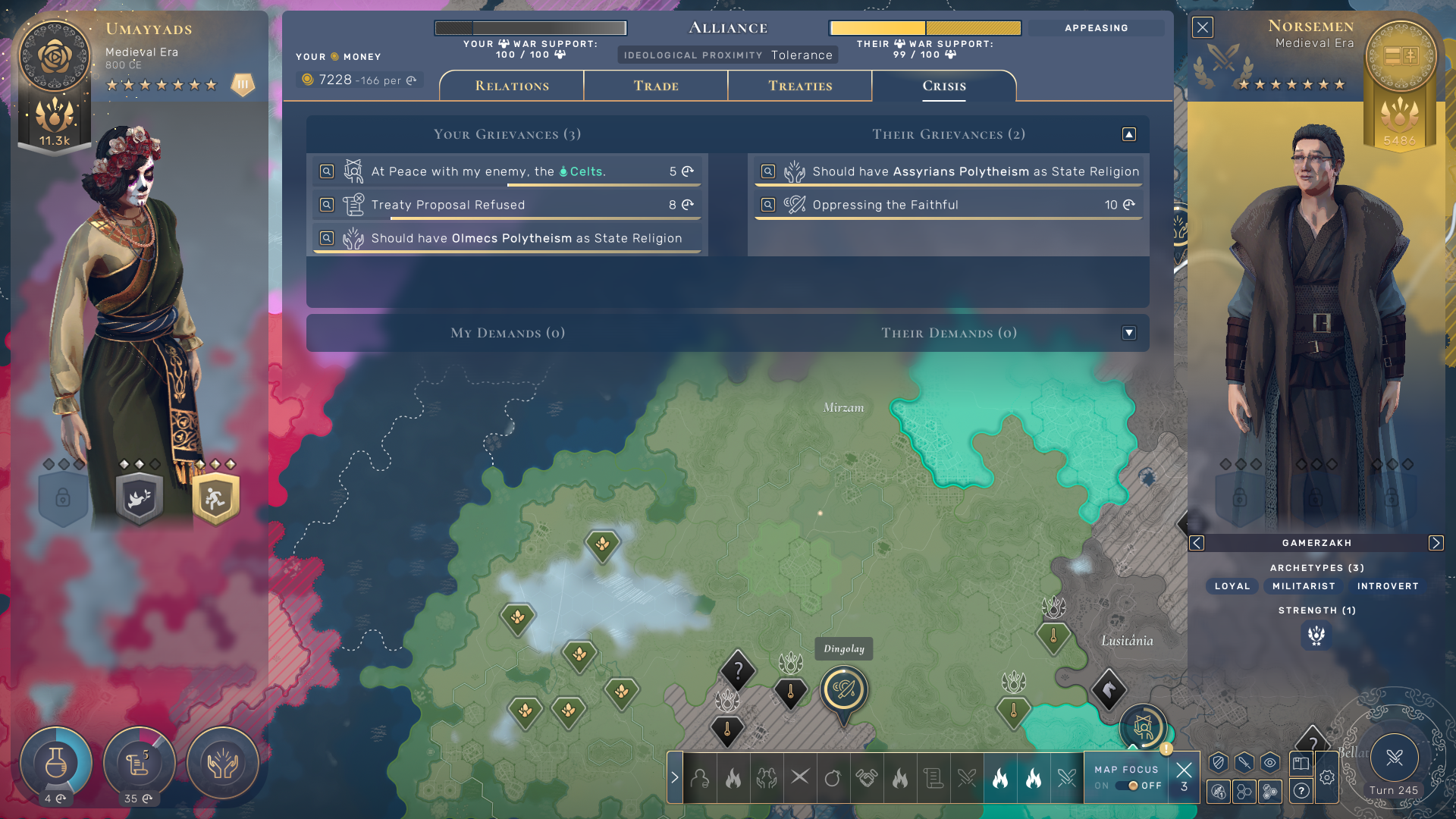Image resolution: width=1456 pixels, height=819 pixels.
Task: Toggle the eye visibility hexagon icon
Action: pyautogui.click(x=1270, y=763)
